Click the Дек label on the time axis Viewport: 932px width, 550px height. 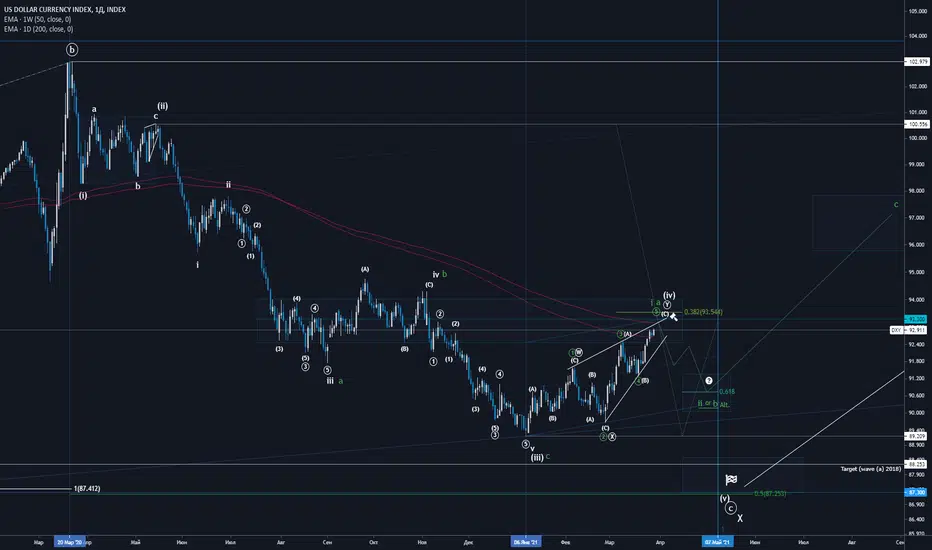pos(468,542)
